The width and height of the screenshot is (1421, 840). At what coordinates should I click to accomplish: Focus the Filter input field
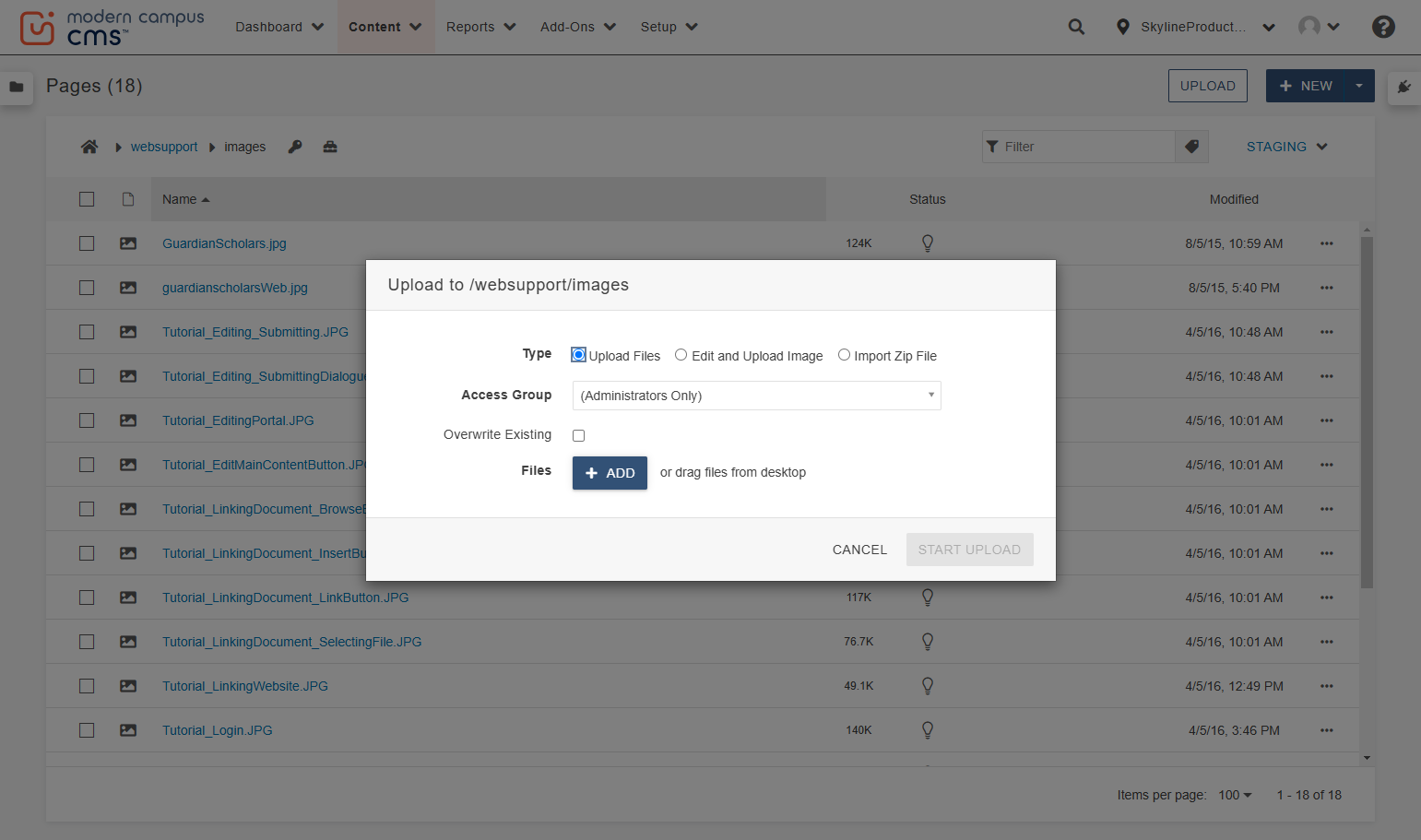(x=1079, y=147)
